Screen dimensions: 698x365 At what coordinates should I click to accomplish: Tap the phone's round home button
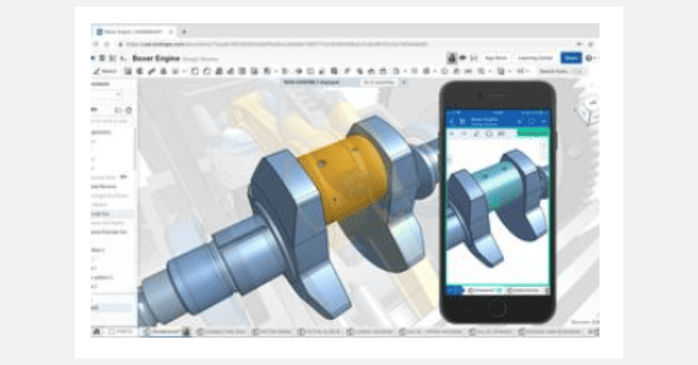(497, 308)
